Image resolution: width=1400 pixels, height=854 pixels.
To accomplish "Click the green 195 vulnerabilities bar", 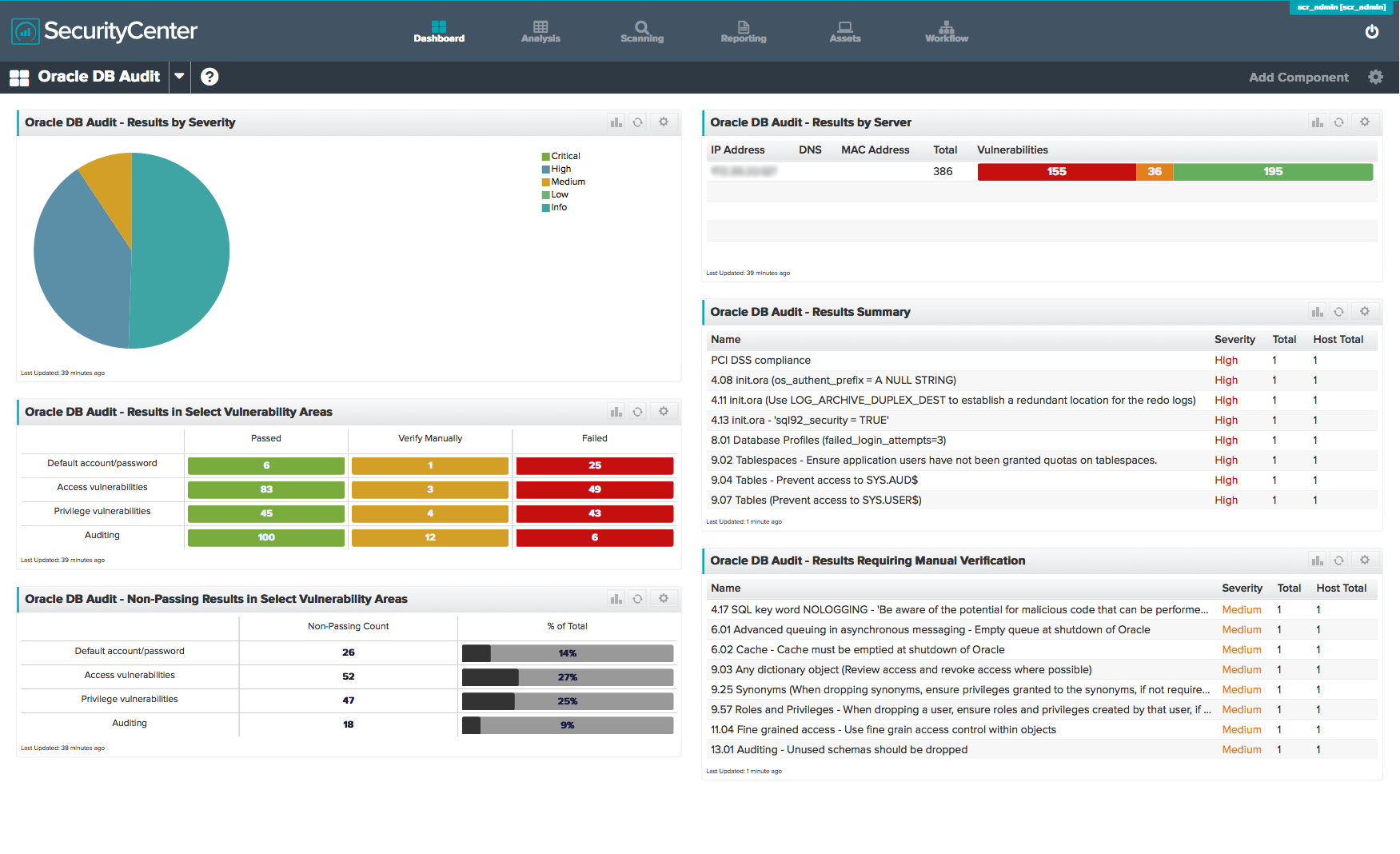I will tap(1273, 172).
